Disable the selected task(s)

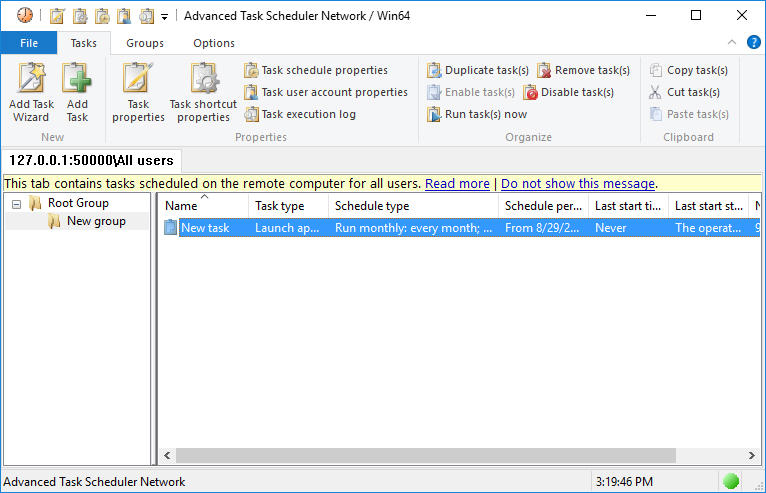[x=569, y=92]
